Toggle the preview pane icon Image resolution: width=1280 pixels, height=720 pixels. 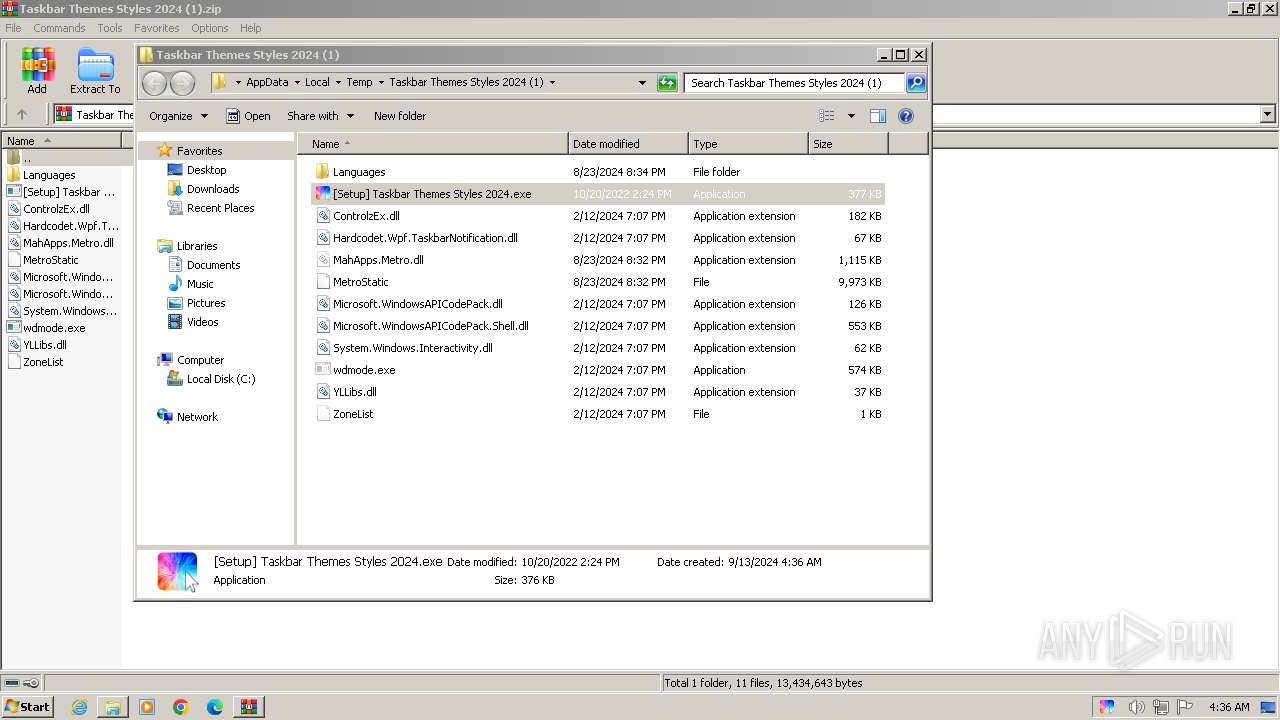[x=878, y=116]
